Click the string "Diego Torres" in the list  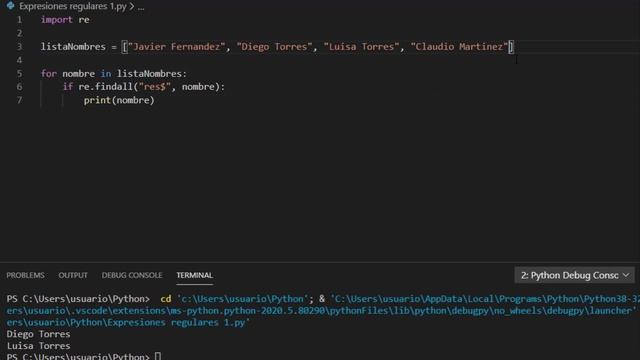(x=274, y=47)
